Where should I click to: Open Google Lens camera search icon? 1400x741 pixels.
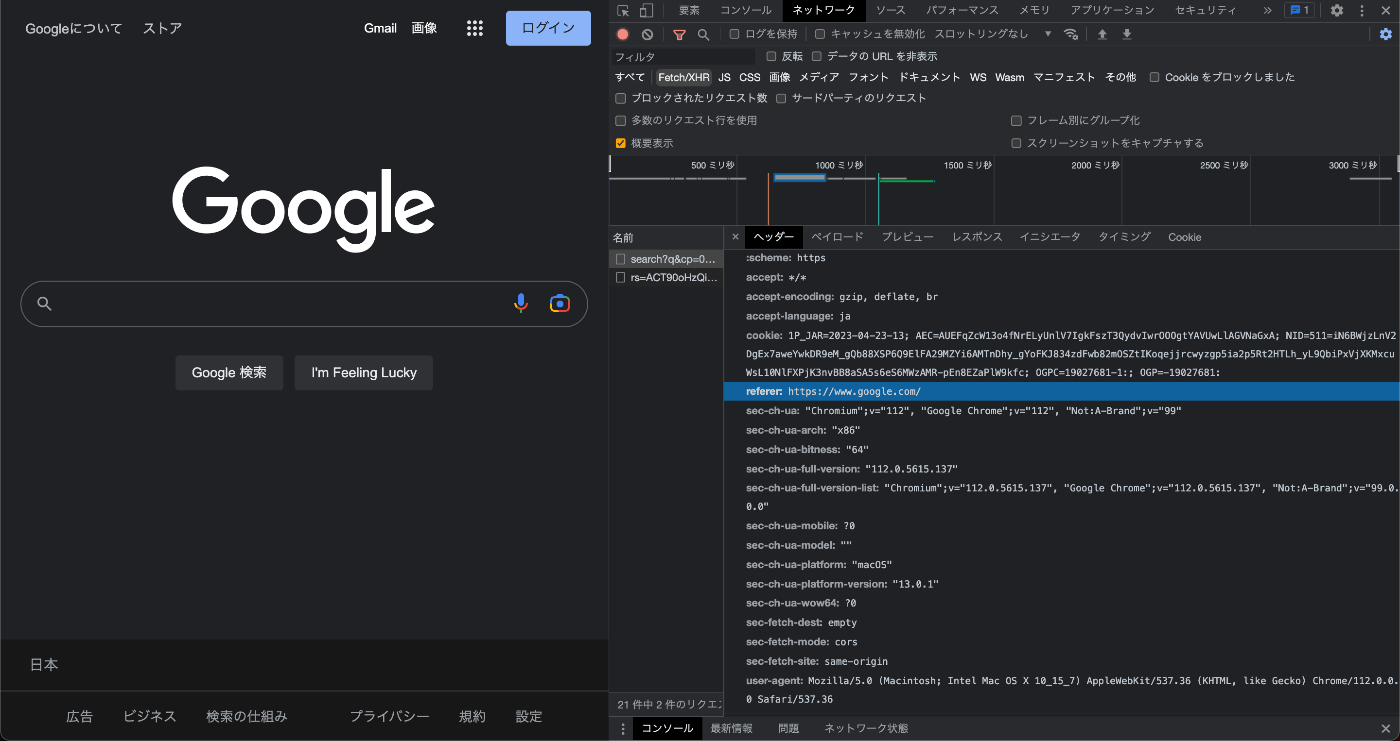click(x=560, y=303)
